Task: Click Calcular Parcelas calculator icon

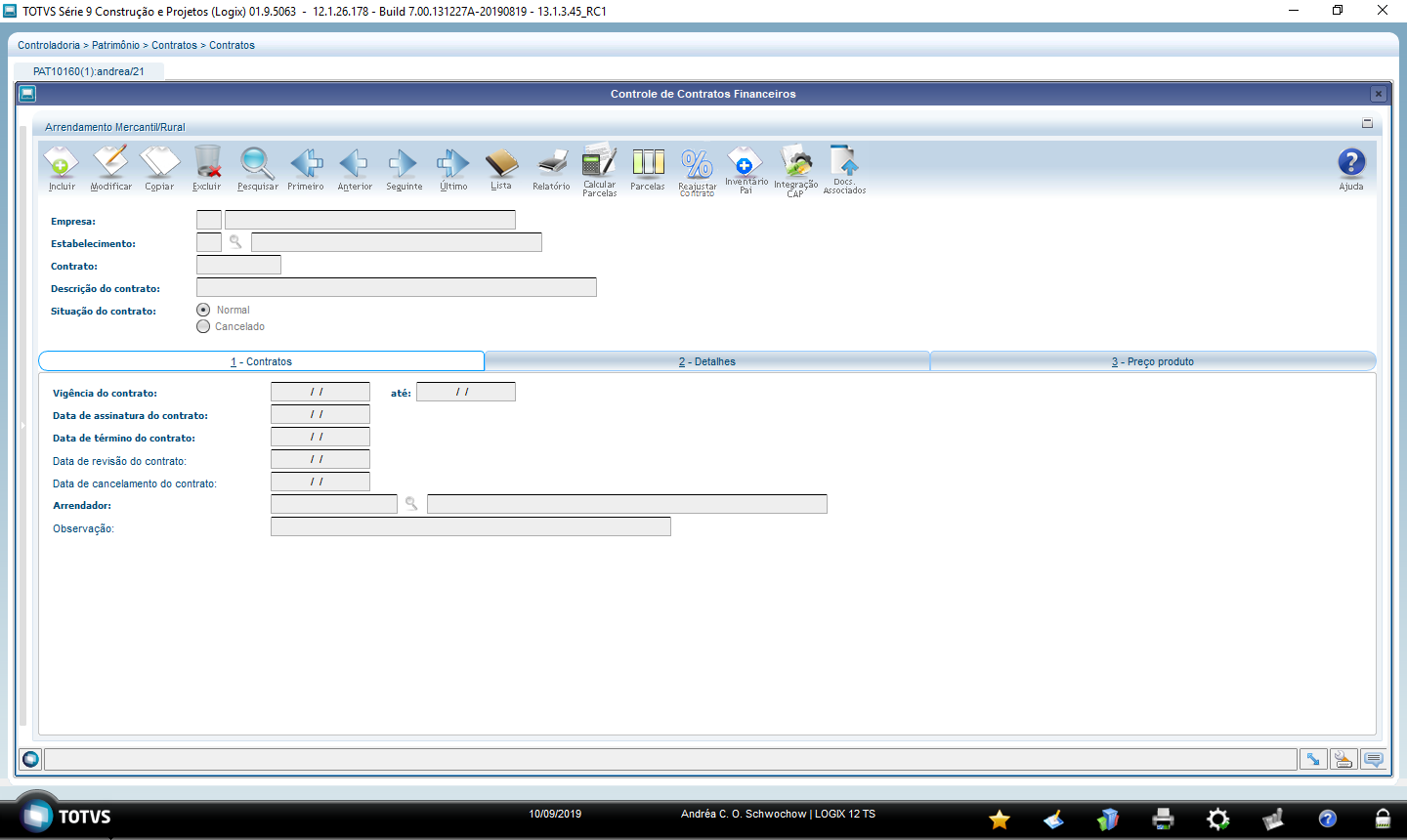Action: (599, 170)
